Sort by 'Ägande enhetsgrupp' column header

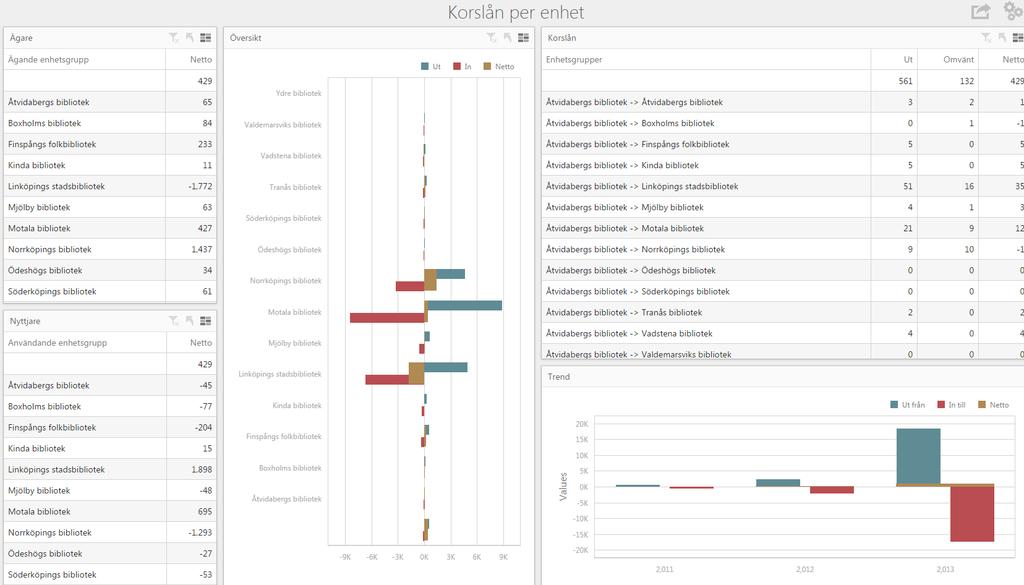[x=85, y=59]
